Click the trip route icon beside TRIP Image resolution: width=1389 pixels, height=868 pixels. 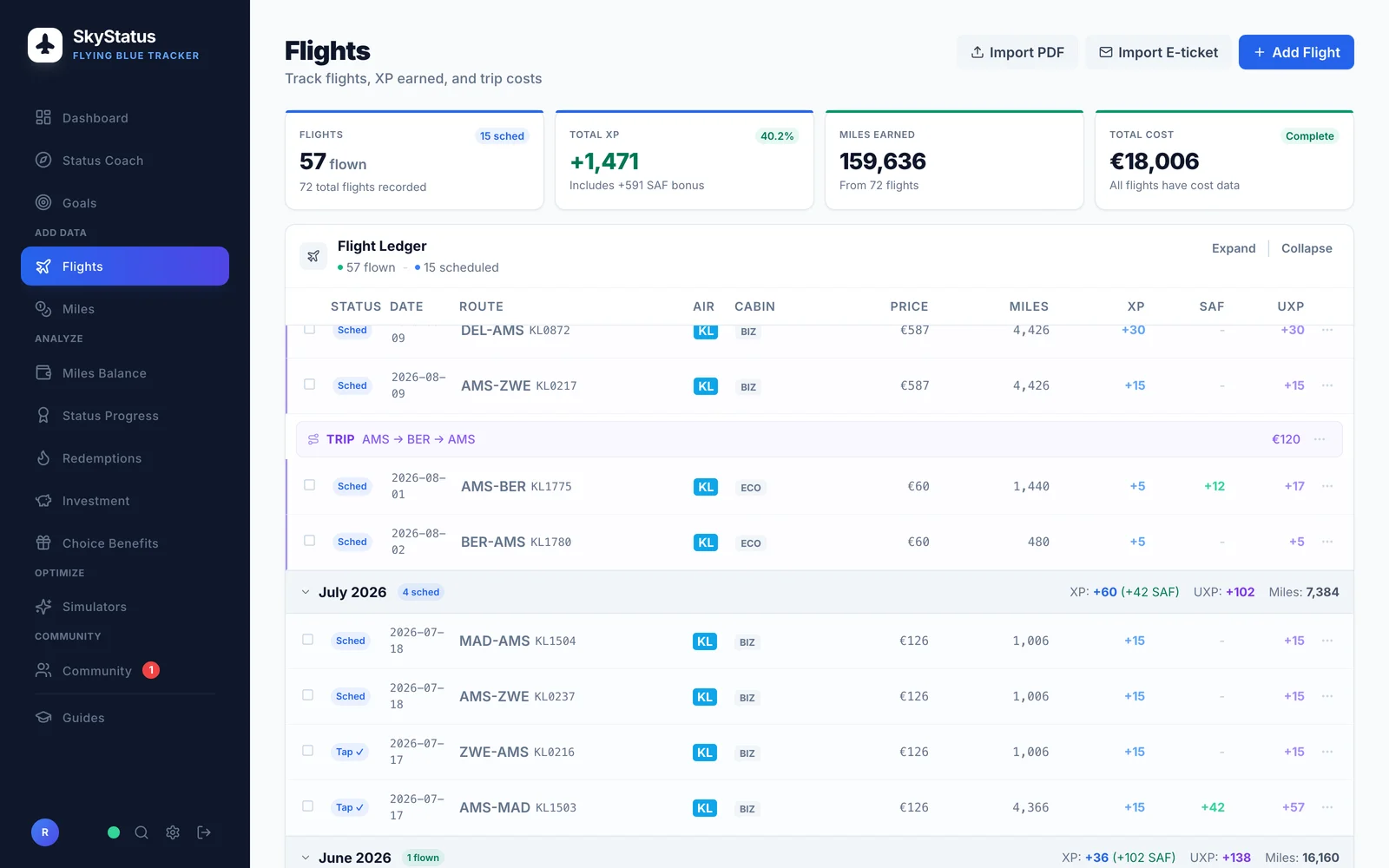[x=313, y=439]
